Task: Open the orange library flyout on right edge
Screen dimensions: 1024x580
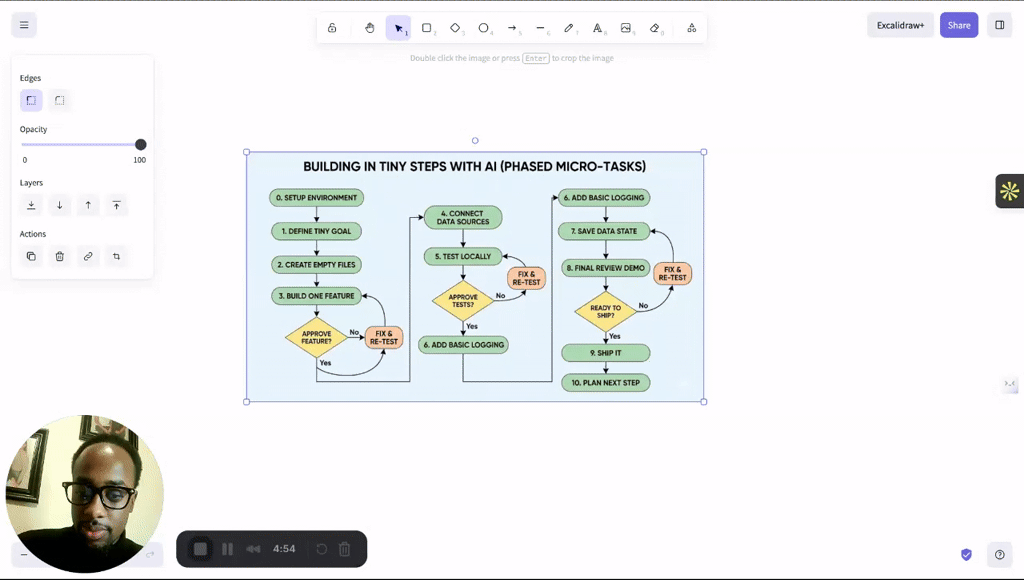Action: [x=1009, y=190]
